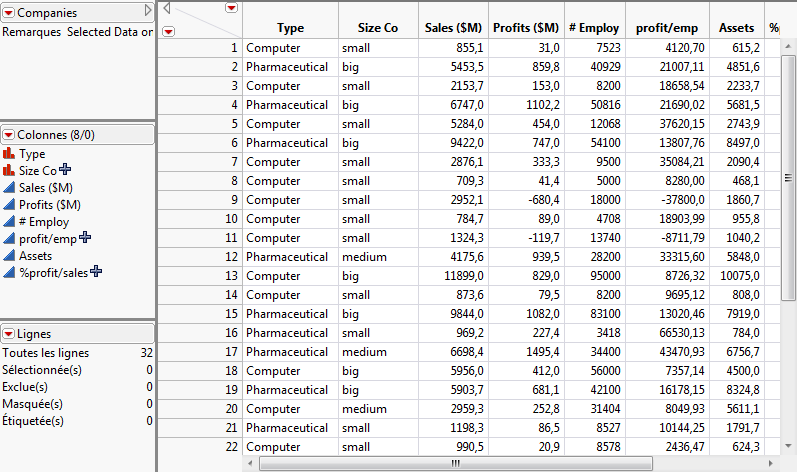Open columns red triangle menu in table corner
The width and height of the screenshot is (797, 472).
(232, 8)
